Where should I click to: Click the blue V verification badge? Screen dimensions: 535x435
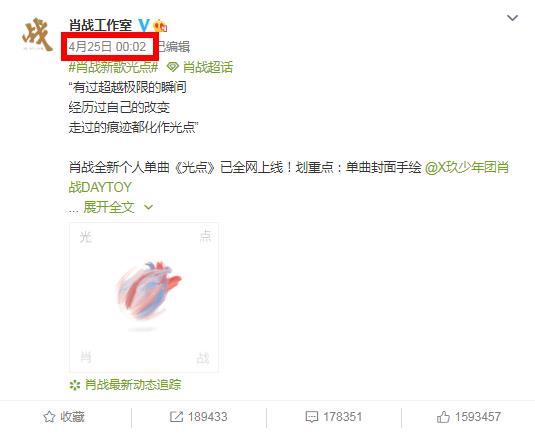click(144, 25)
